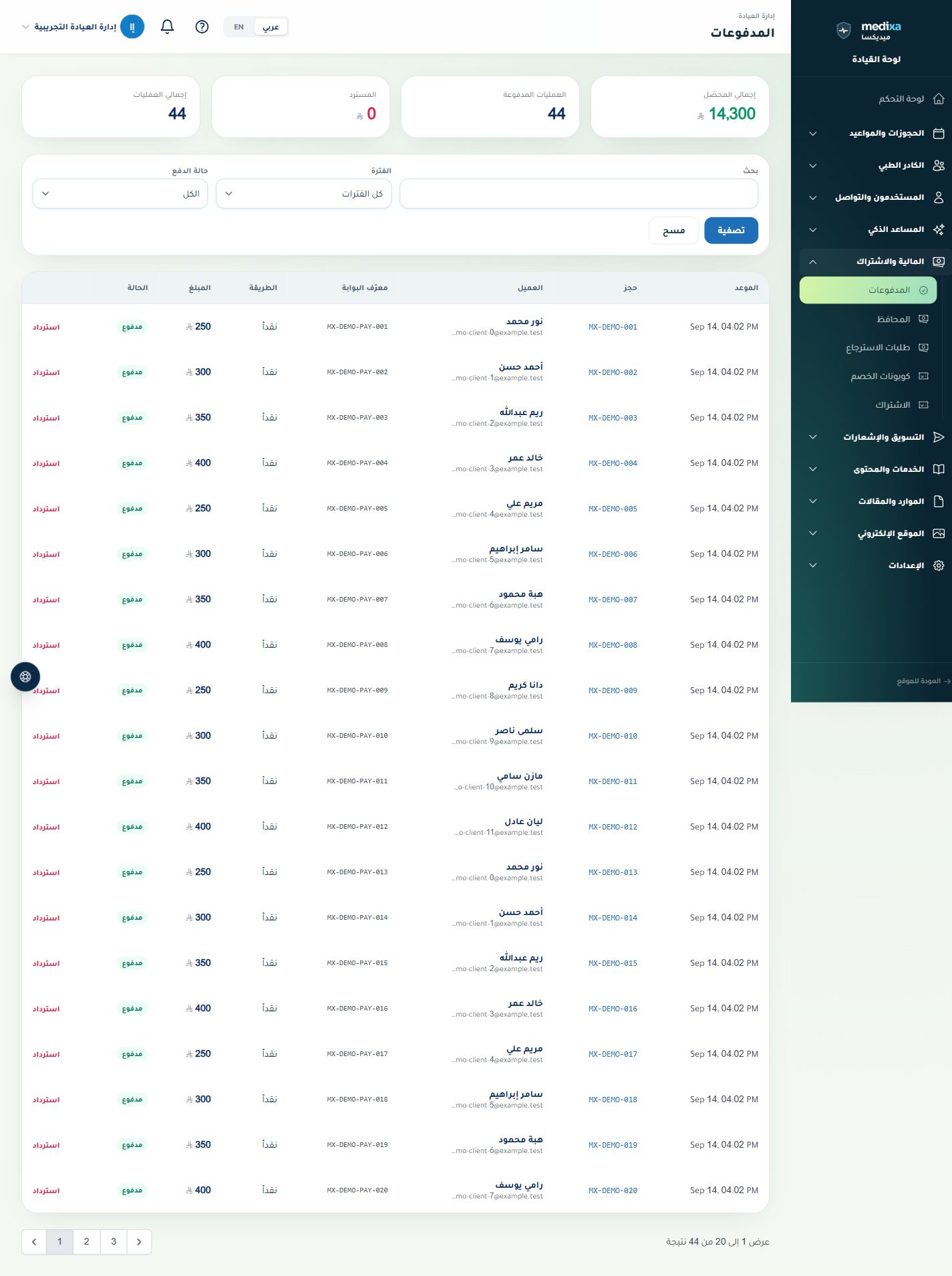Viewport: 952px width, 1276px height.
Task: Click the Medixa shield logo
Action: tap(844, 29)
